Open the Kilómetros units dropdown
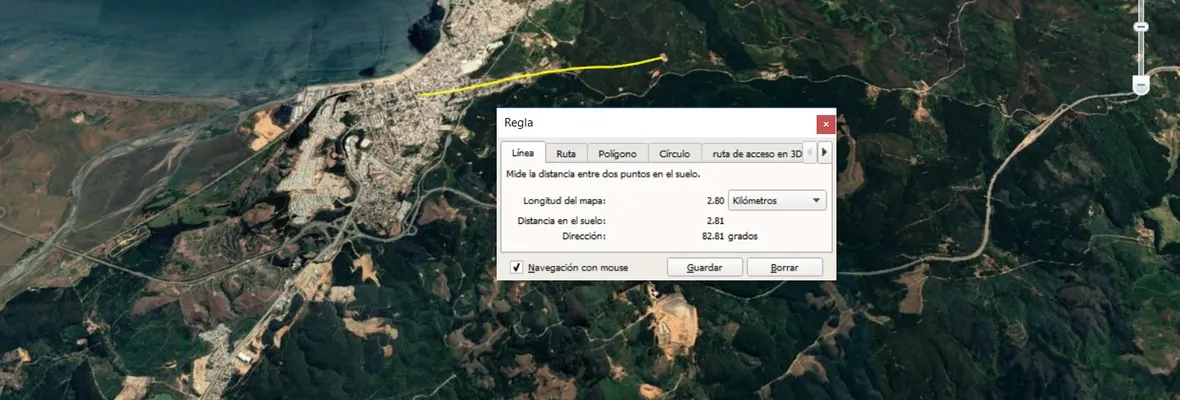This screenshot has height=400, width=1180. coord(777,201)
